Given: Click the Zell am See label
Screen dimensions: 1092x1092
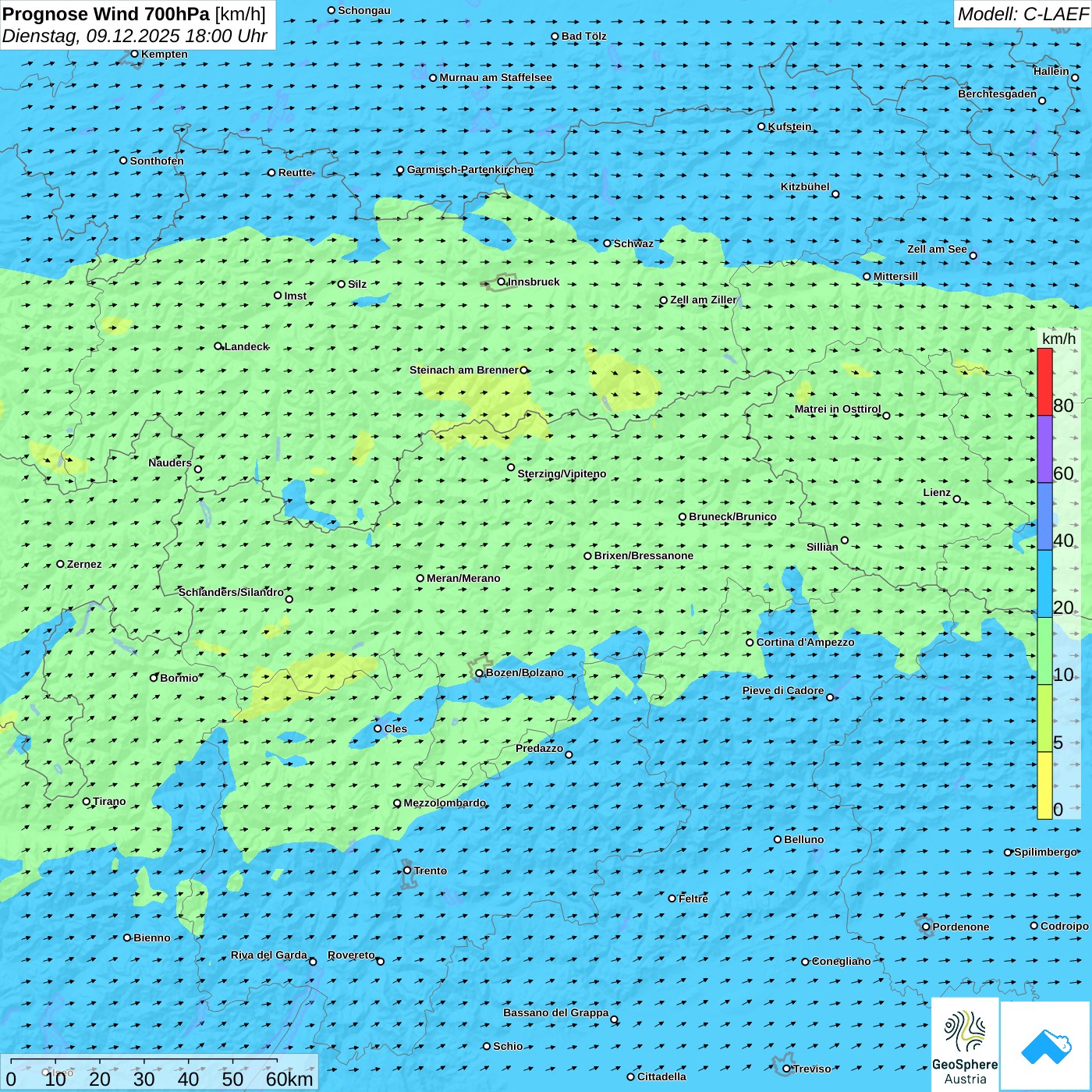Looking at the screenshot, I should tap(937, 249).
